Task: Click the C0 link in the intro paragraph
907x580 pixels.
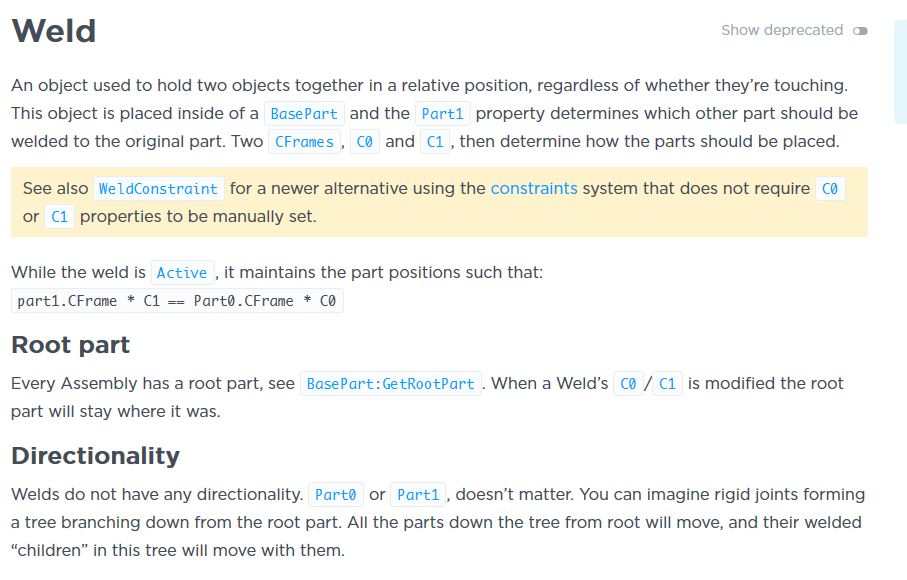Action: 365,141
